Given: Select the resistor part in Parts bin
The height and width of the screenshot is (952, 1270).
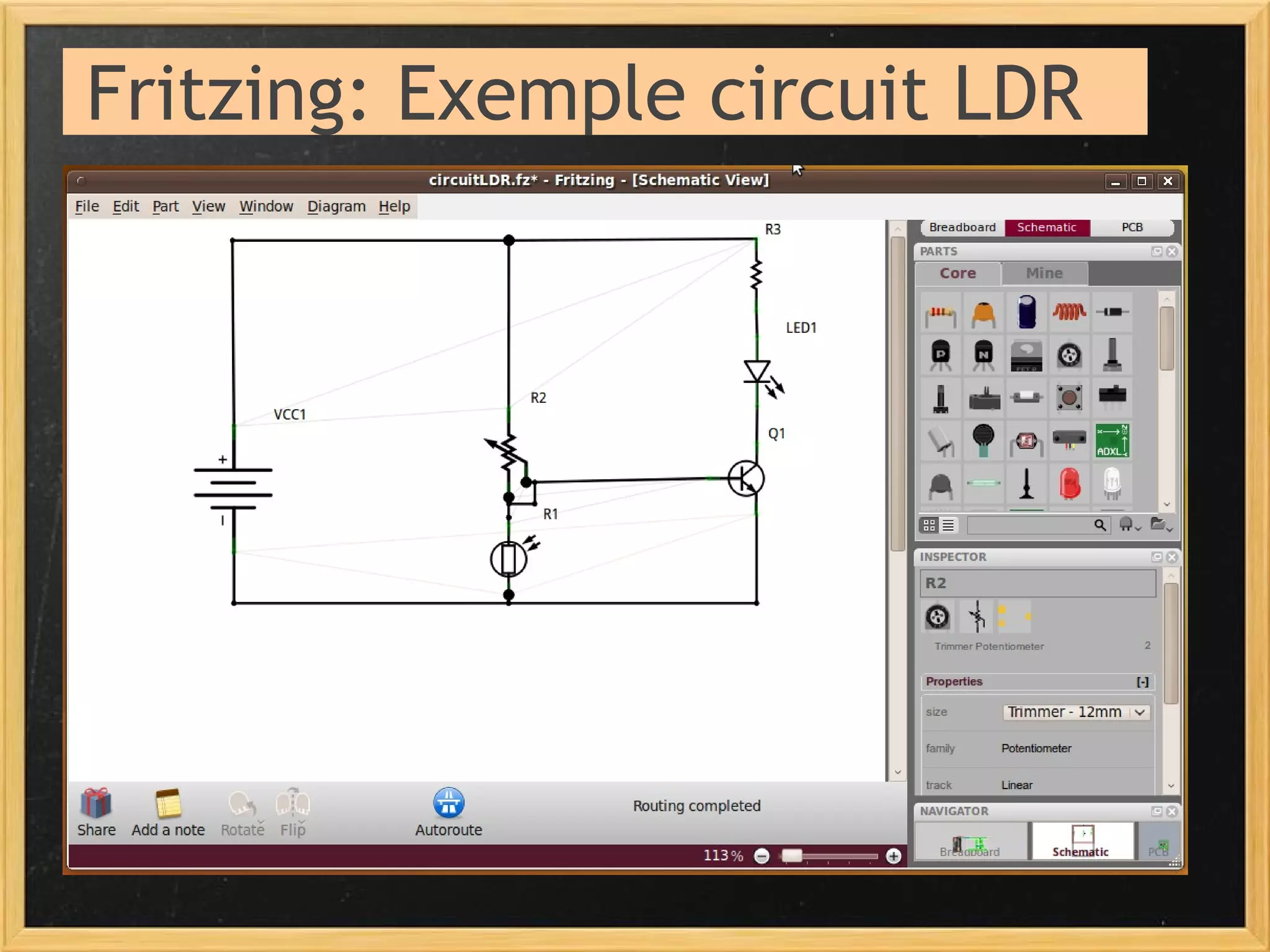Looking at the screenshot, I should pos(941,312).
